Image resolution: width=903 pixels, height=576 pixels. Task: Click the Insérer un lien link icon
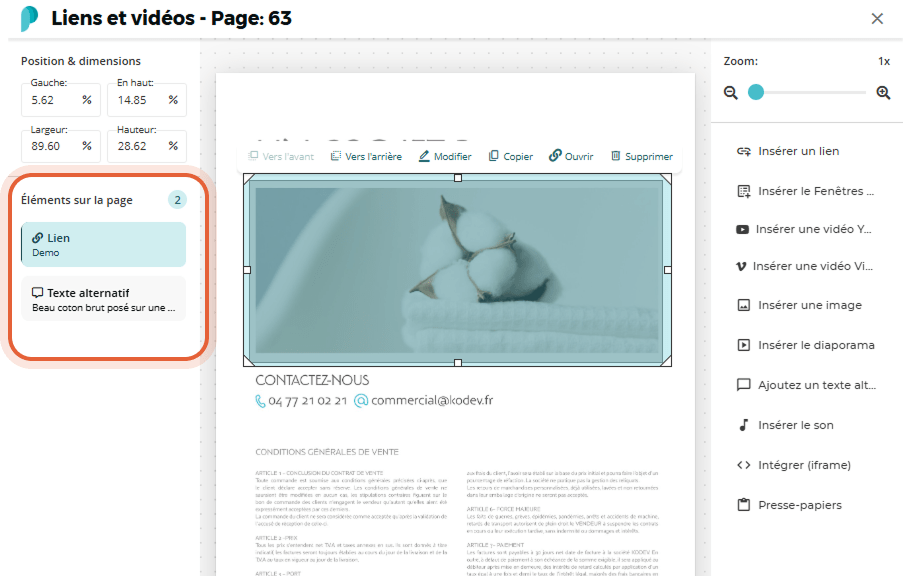[743, 151]
